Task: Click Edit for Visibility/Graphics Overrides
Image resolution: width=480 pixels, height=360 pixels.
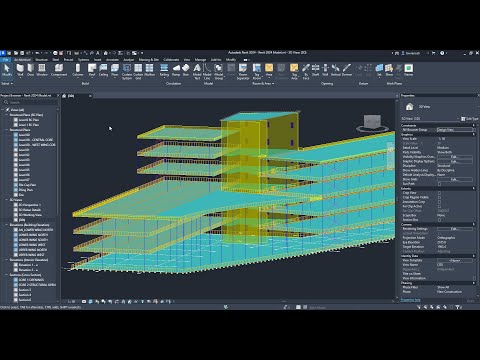Action: tap(455, 157)
